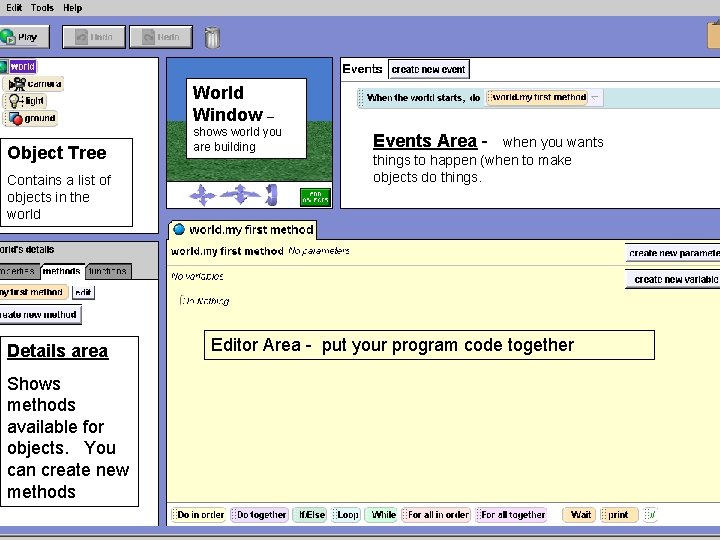Image resolution: width=720 pixels, height=540 pixels.
Task: Click For all together tile
Action: pyautogui.click(x=512, y=515)
